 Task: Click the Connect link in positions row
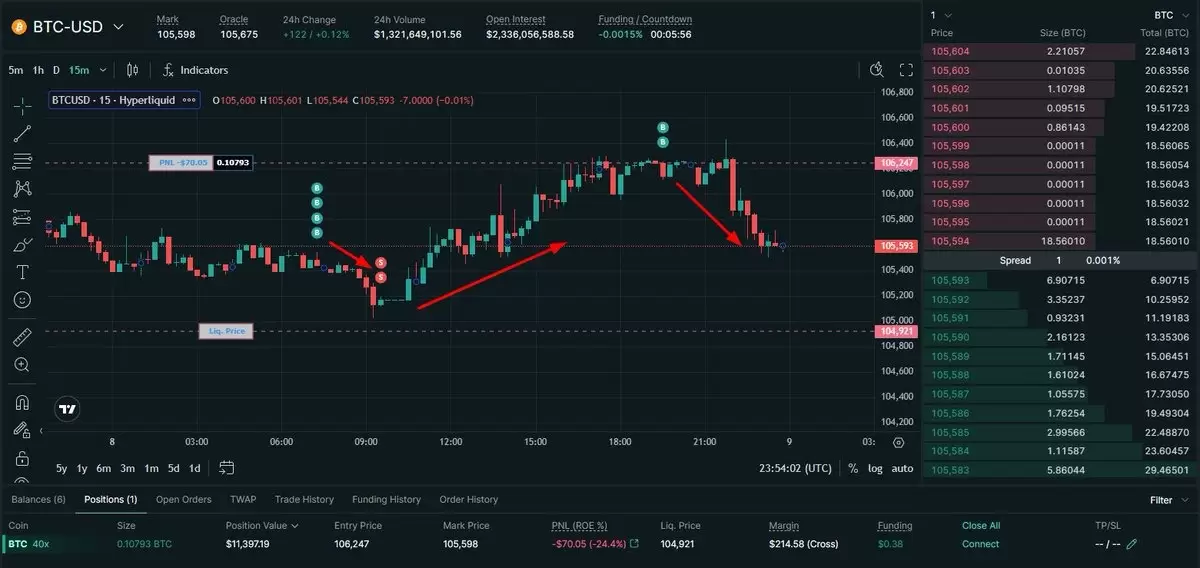[x=980, y=544]
